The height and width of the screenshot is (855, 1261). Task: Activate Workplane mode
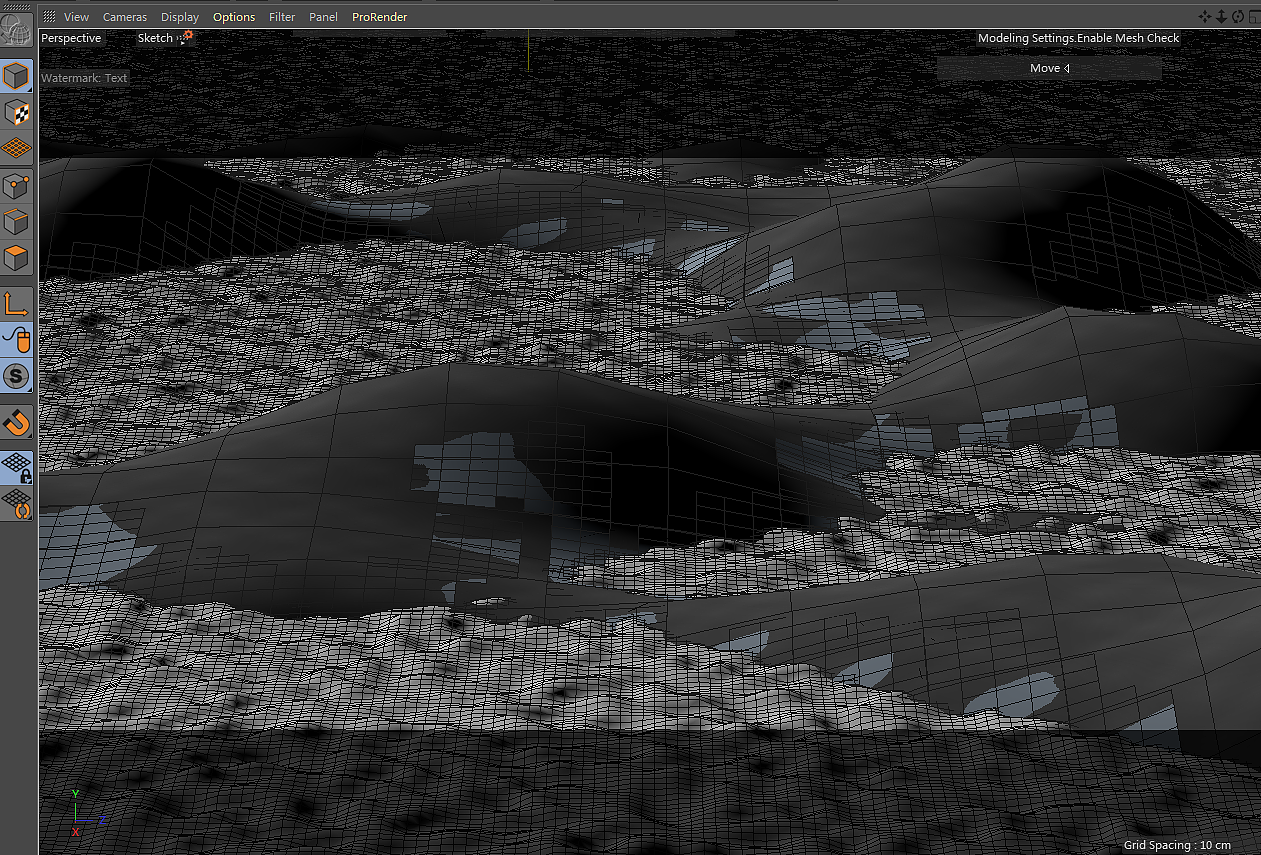pyautogui.click(x=17, y=148)
